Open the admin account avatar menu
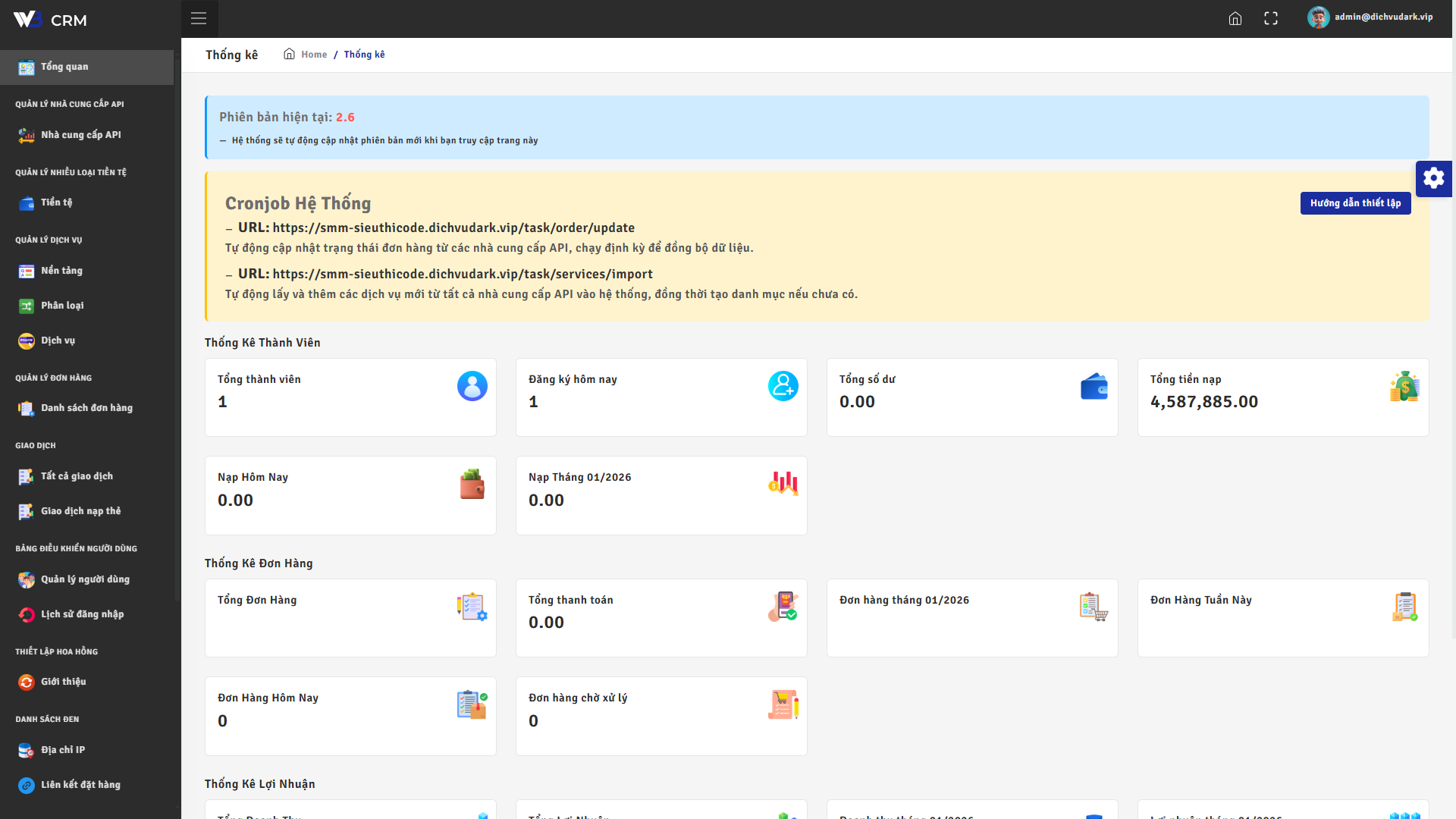The image size is (1456, 819). [x=1318, y=17]
